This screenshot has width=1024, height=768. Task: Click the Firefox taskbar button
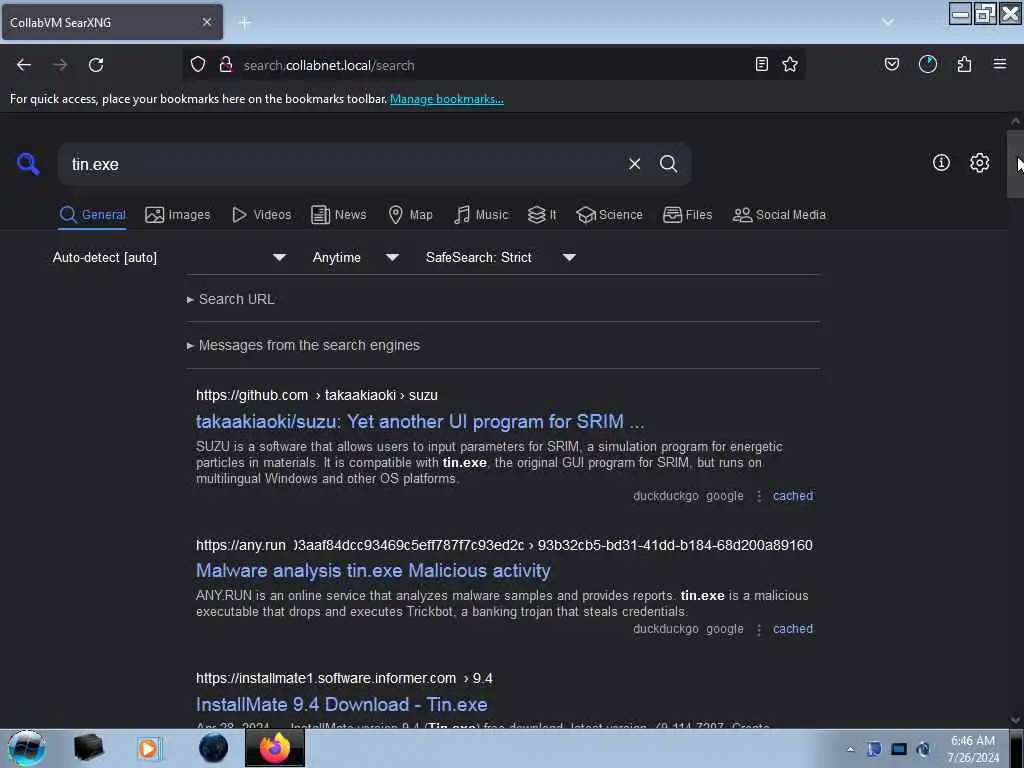click(x=274, y=748)
